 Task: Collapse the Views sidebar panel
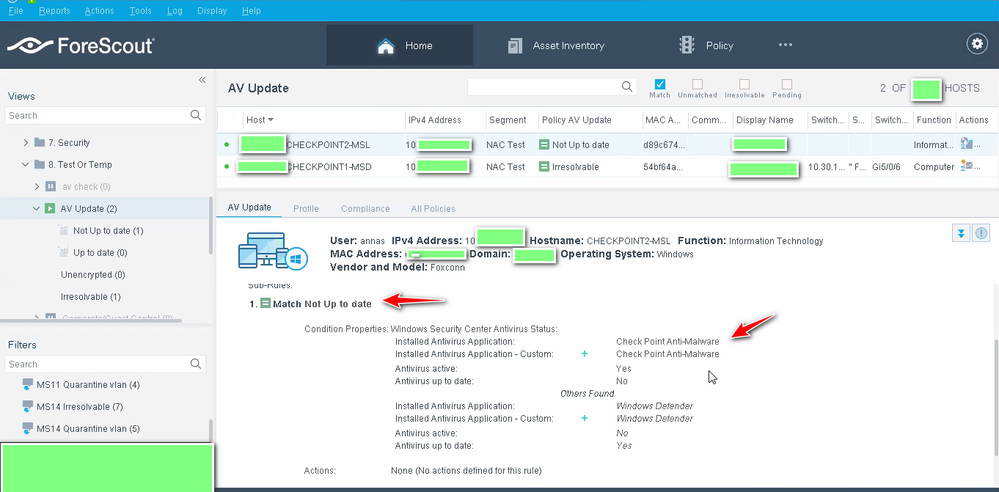202,80
